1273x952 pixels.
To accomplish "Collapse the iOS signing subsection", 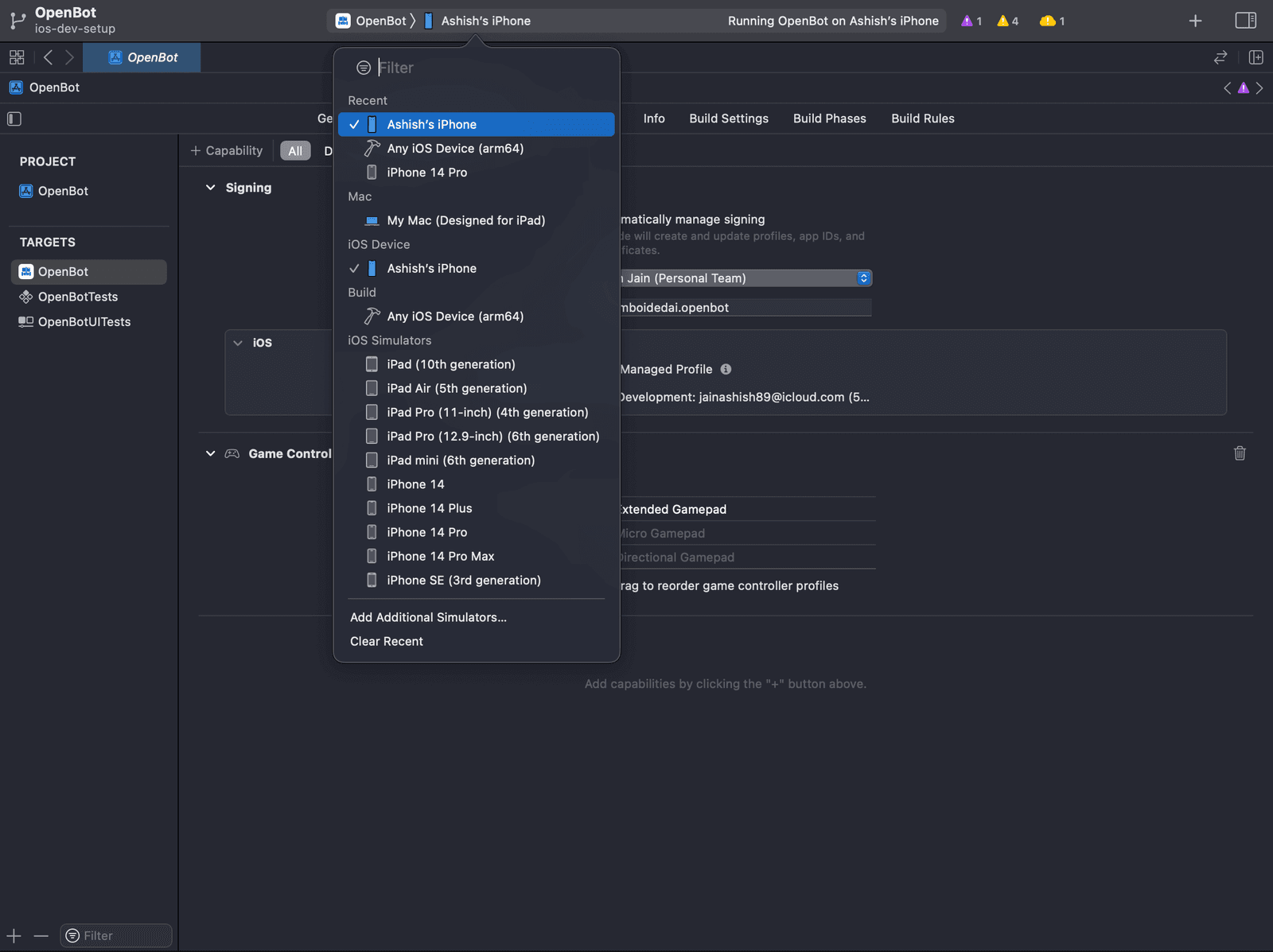I will tap(238, 343).
